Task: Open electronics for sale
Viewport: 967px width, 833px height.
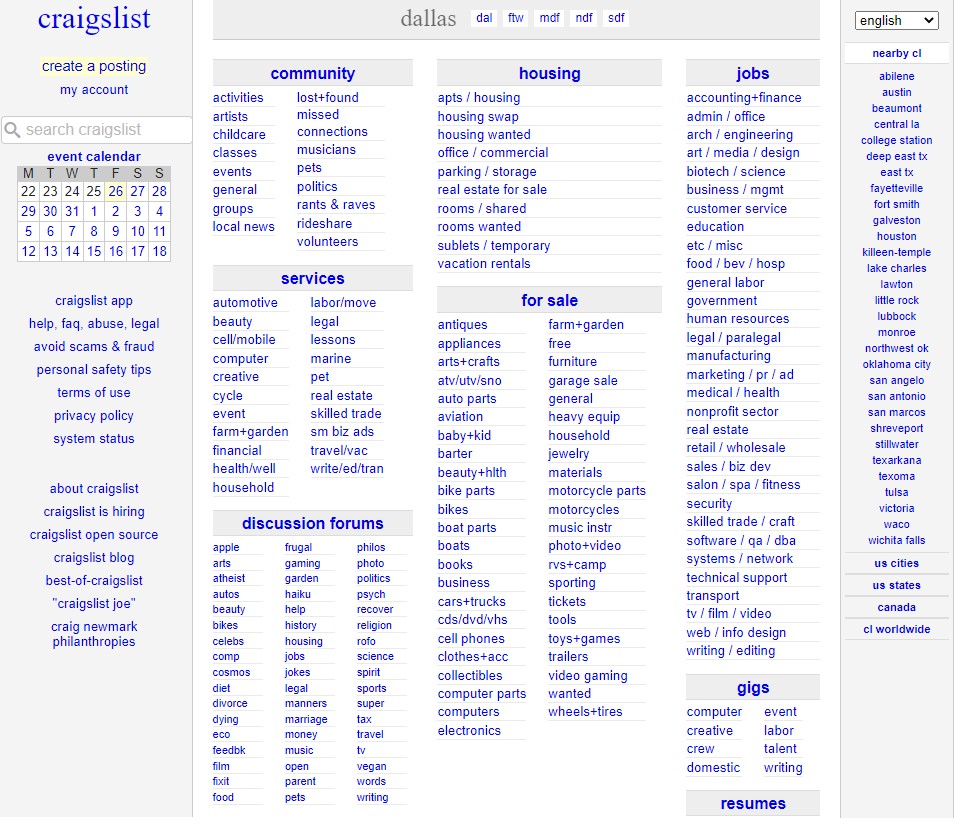Action: point(469,731)
